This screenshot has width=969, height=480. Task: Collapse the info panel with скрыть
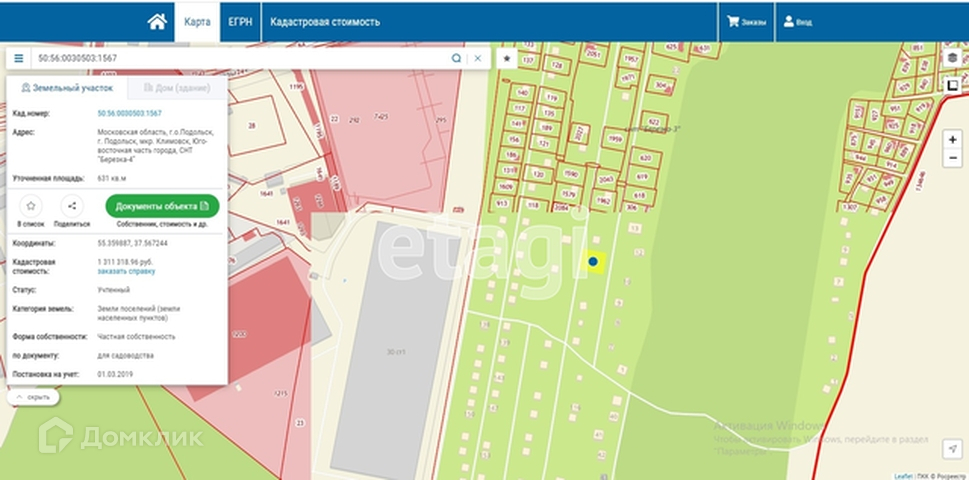33,397
